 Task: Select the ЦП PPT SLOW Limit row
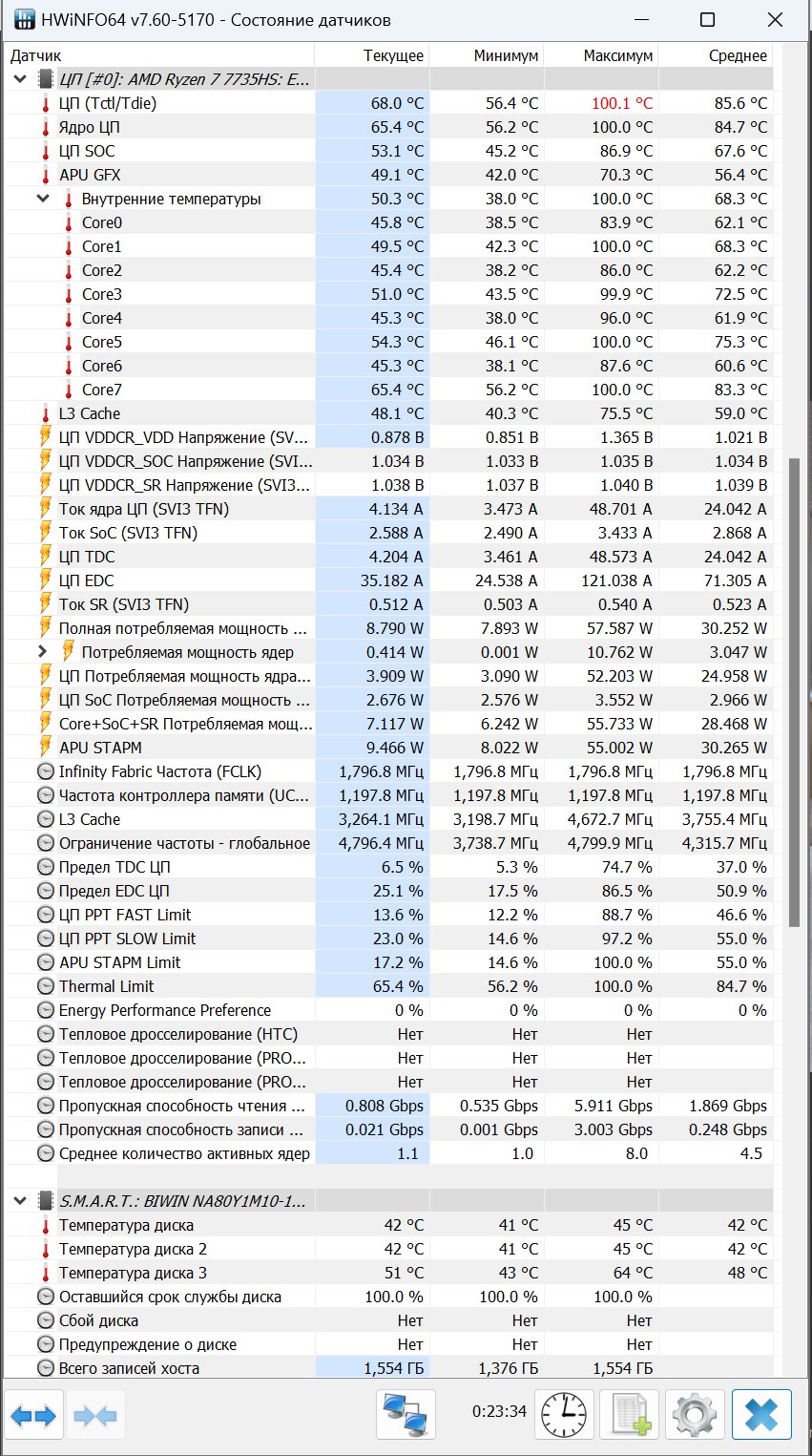pos(388,939)
